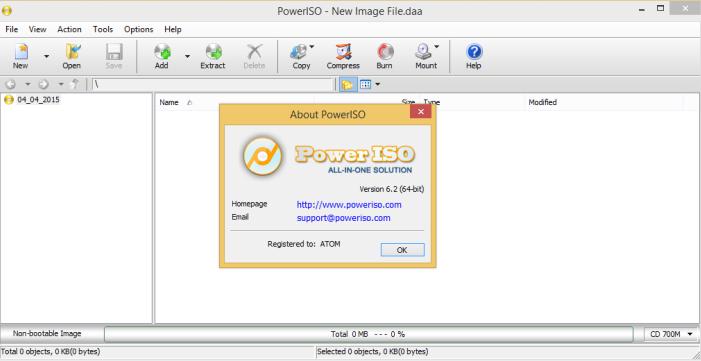Click the Open file toolbar icon
701x361 pixels.
click(x=72, y=56)
